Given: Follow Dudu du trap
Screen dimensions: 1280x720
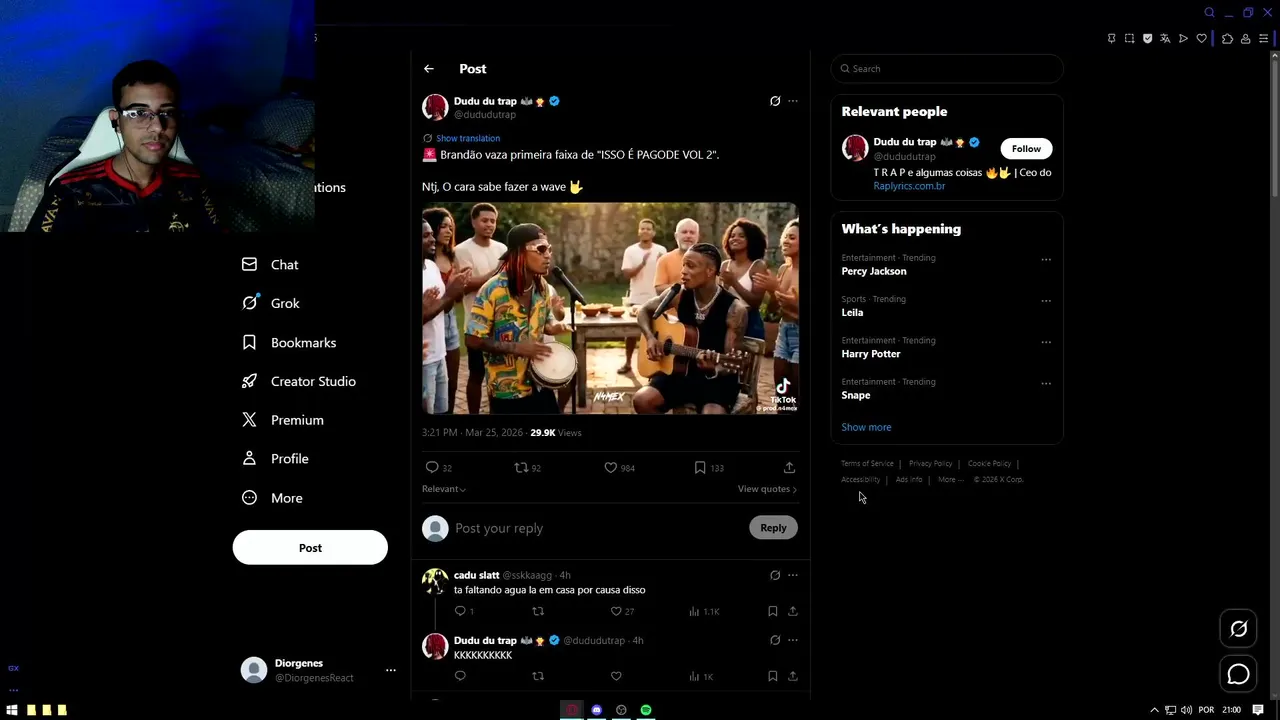Looking at the screenshot, I should tap(1026, 149).
